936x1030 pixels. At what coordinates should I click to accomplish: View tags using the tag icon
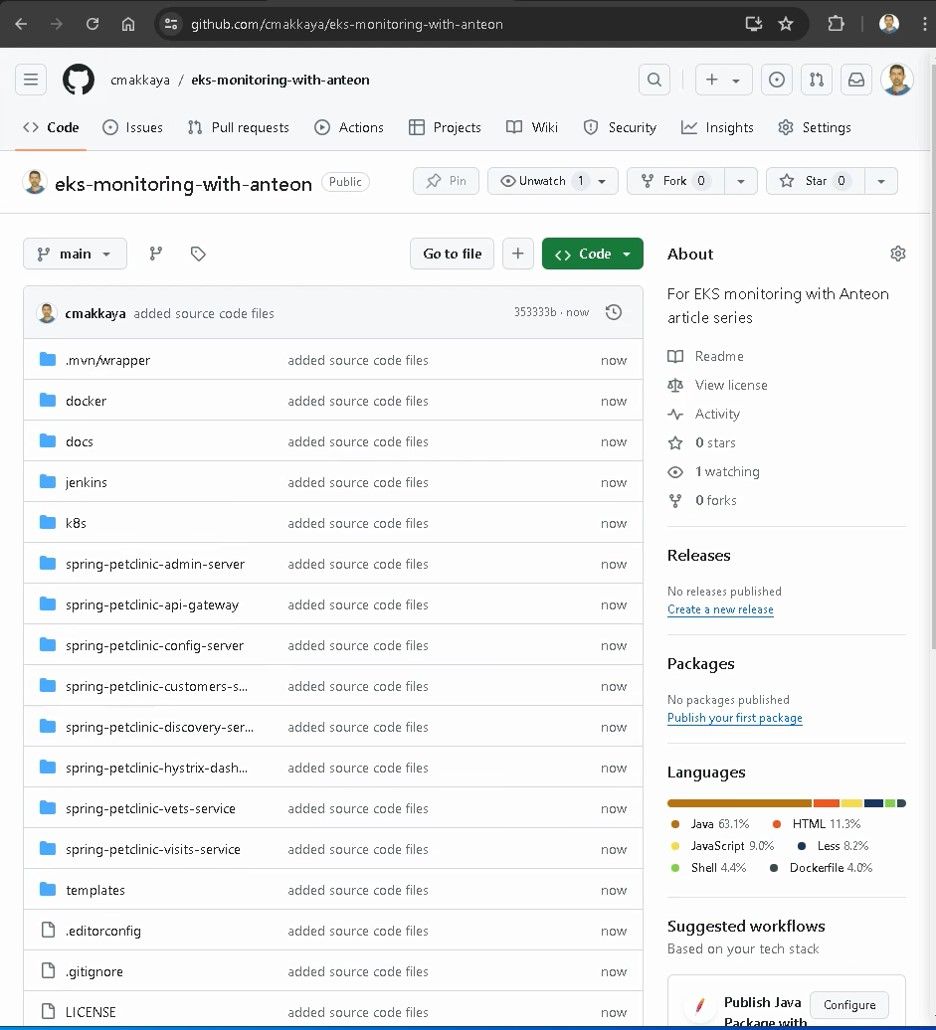[x=198, y=254]
